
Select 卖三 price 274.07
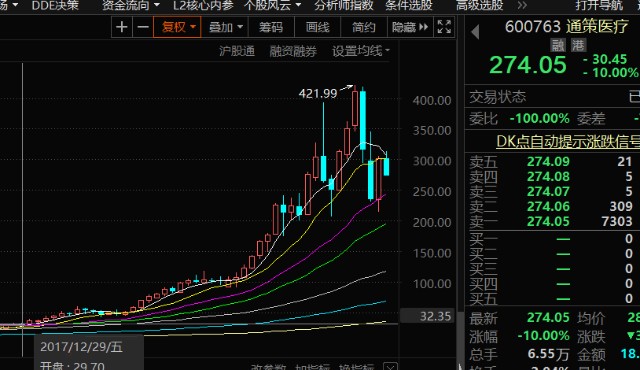click(548, 191)
